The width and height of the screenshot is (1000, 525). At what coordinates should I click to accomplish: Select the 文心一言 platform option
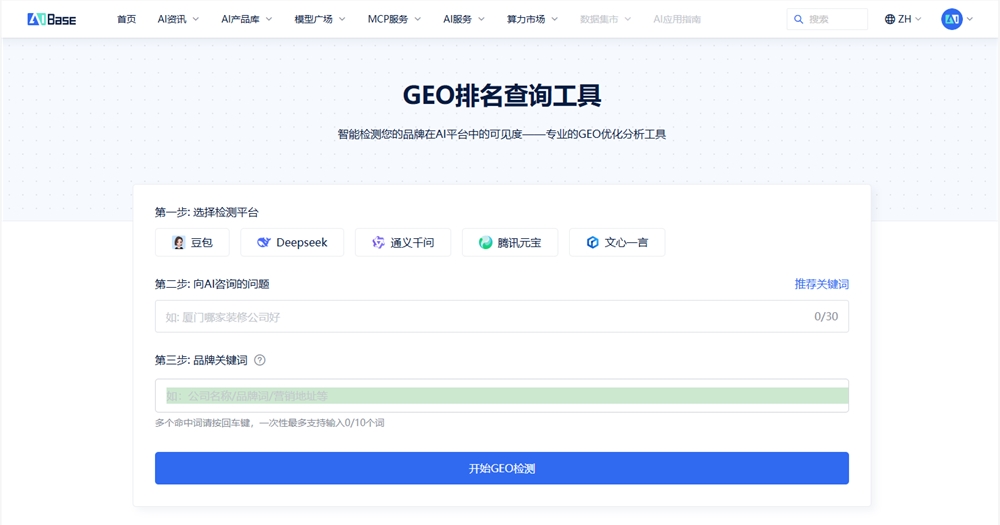[x=617, y=242]
